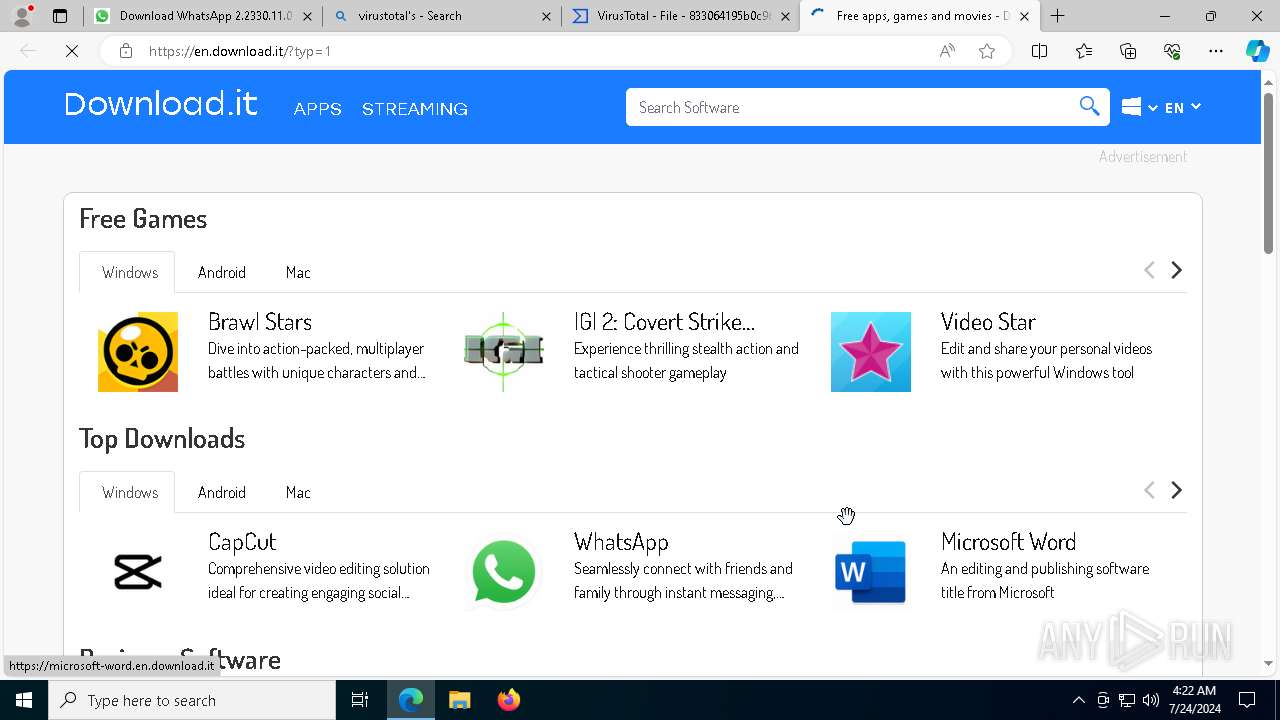Viewport: 1280px width, 720px height.
Task: Open Edge tab actions menu icon
Action: click(x=60, y=16)
